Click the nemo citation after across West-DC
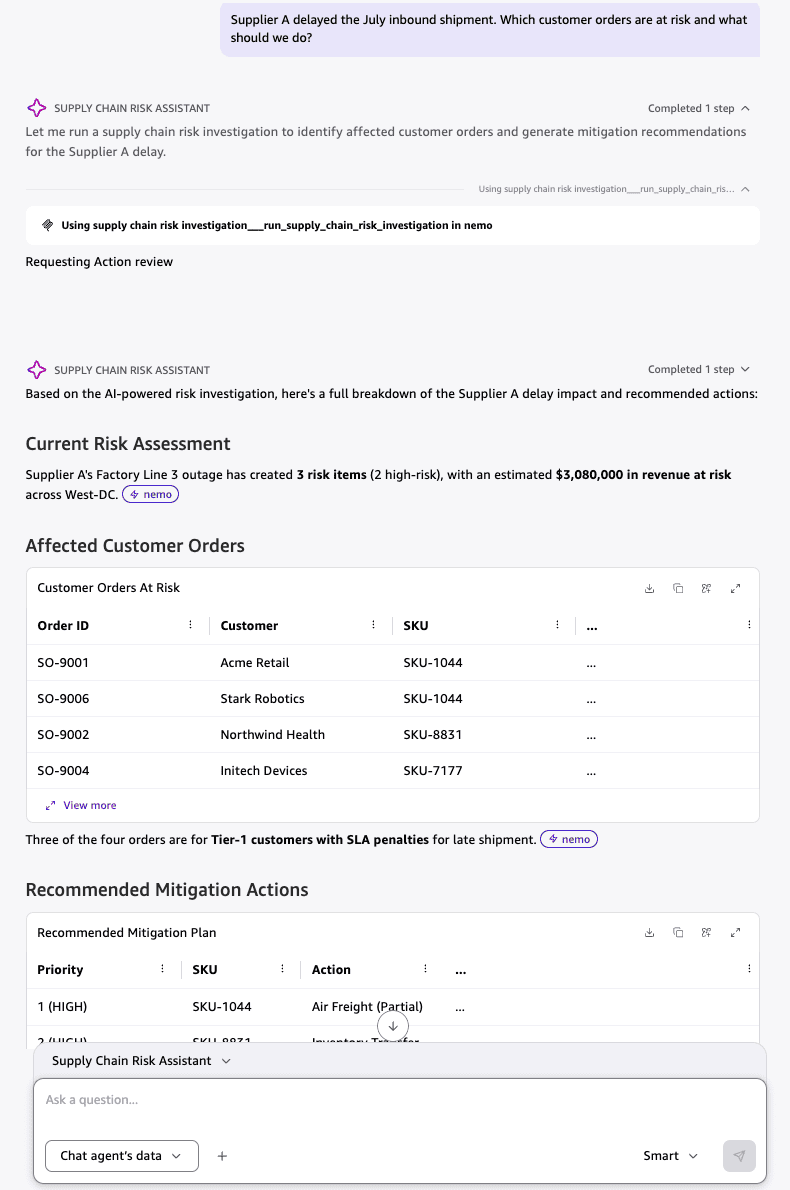The width and height of the screenshot is (790, 1190). tap(150, 494)
